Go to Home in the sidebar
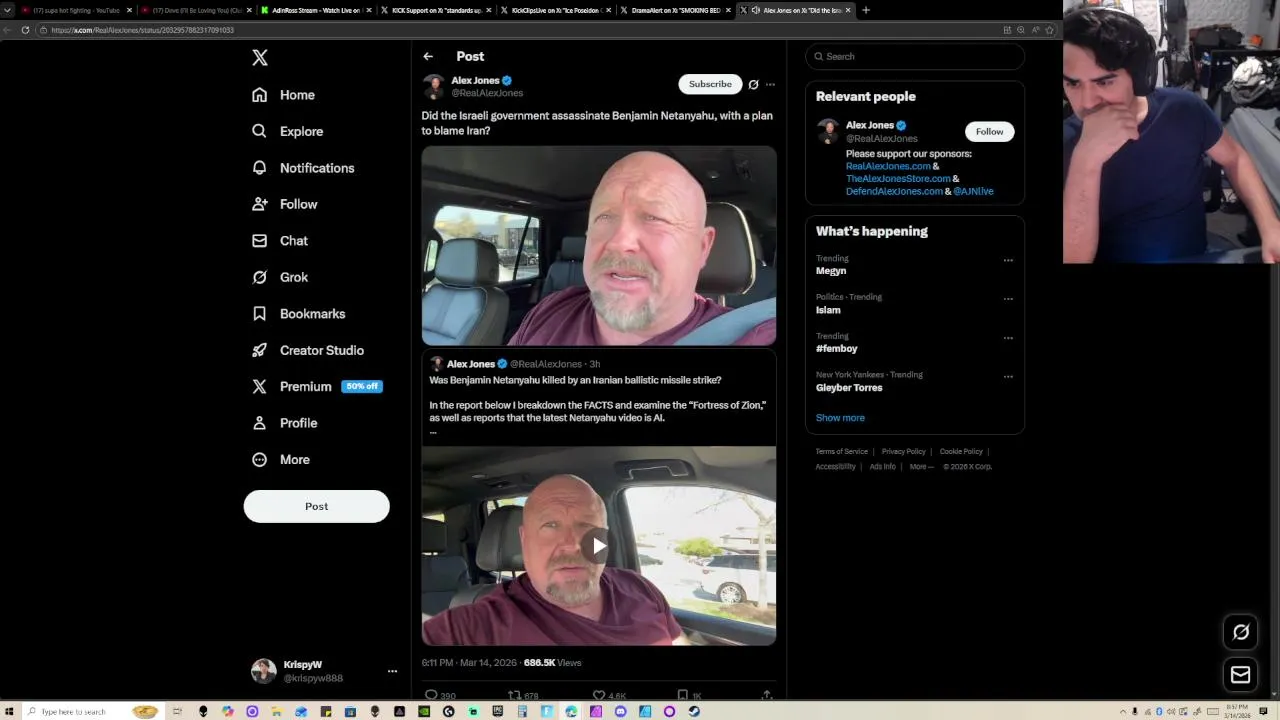Screen dimensions: 1280x720 284,95
